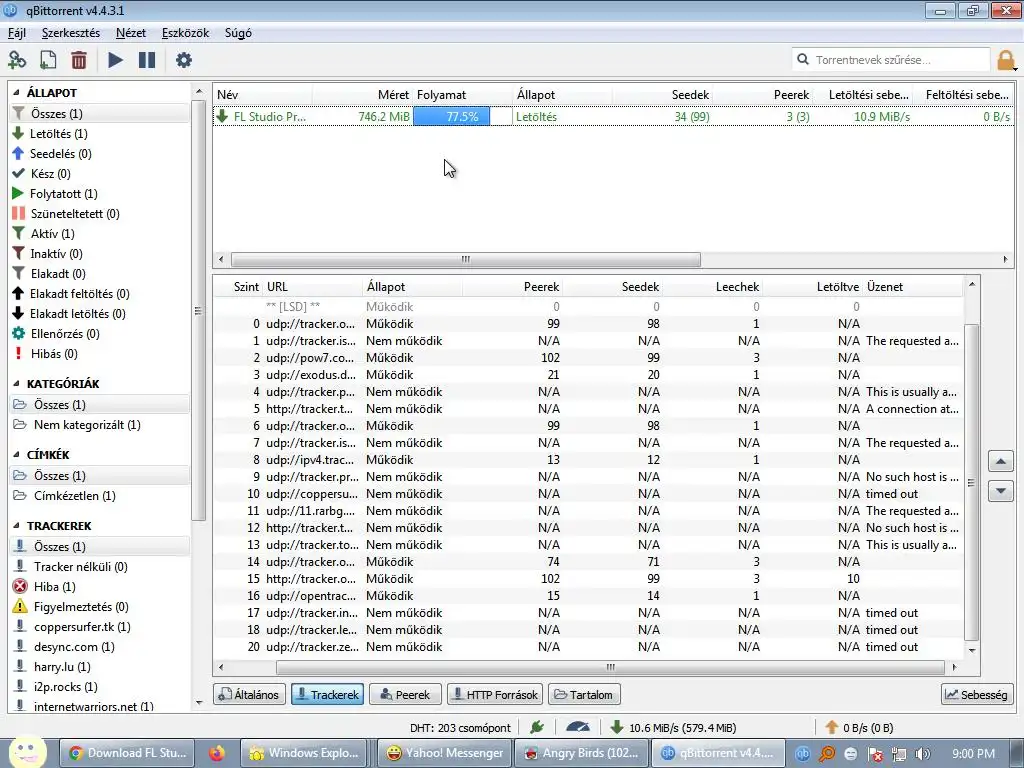The height and width of the screenshot is (768, 1024).
Task: Click the add torrent file toolbar icon
Action: coord(48,60)
